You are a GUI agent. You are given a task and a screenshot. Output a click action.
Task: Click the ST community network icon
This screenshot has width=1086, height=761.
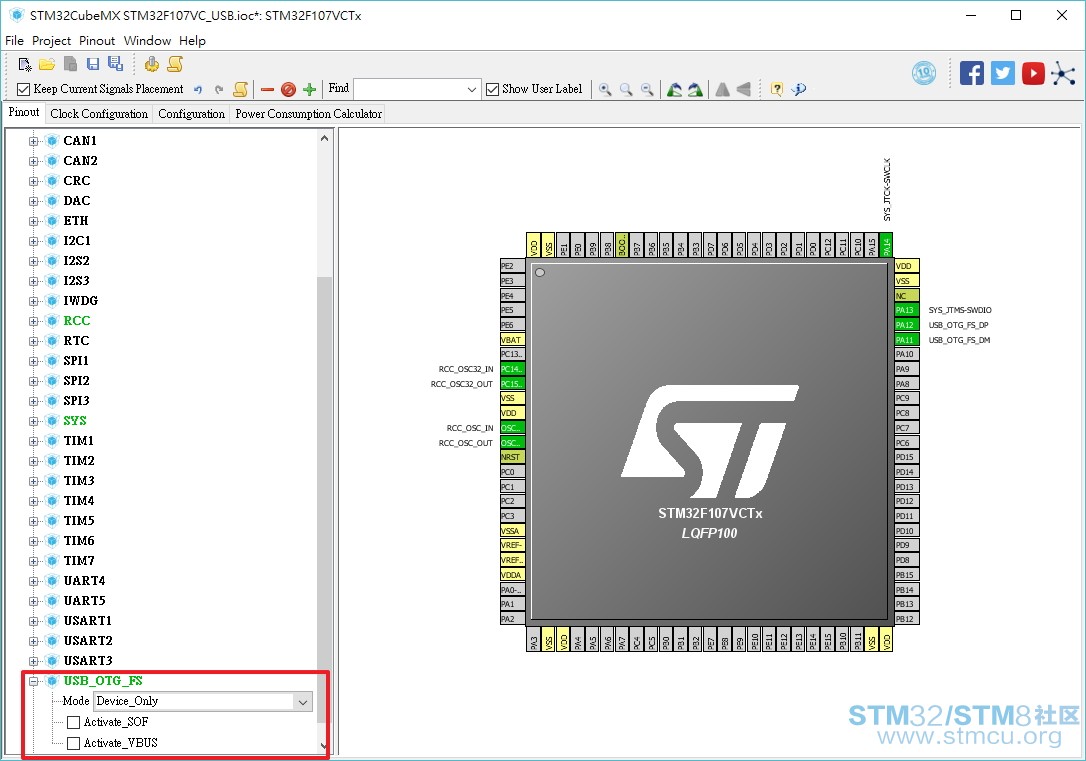pyautogui.click(x=1063, y=73)
